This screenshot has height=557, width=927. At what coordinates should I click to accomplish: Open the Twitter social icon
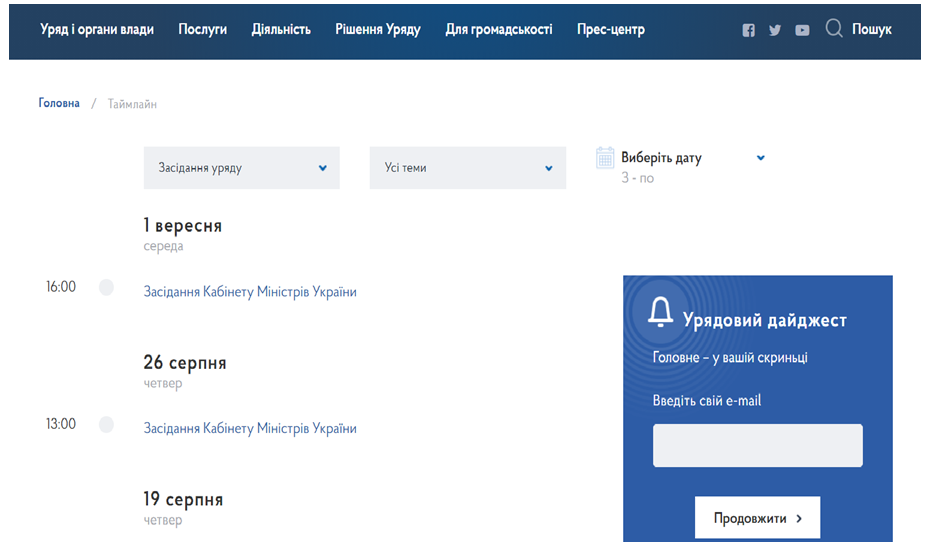[775, 30]
